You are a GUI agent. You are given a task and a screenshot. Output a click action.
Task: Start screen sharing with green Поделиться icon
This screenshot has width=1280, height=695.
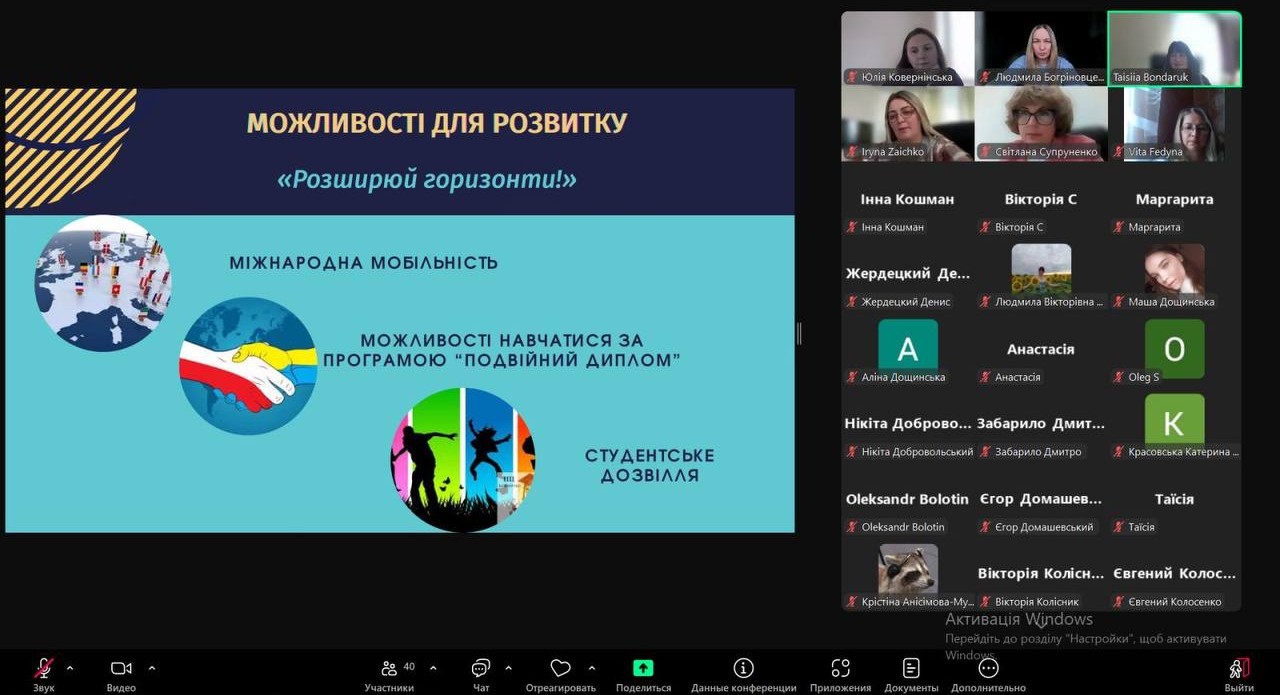point(643,669)
